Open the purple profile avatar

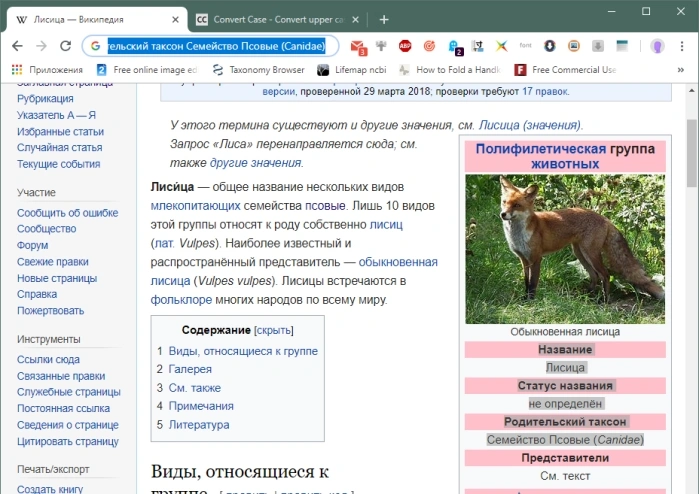[x=657, y=46]
